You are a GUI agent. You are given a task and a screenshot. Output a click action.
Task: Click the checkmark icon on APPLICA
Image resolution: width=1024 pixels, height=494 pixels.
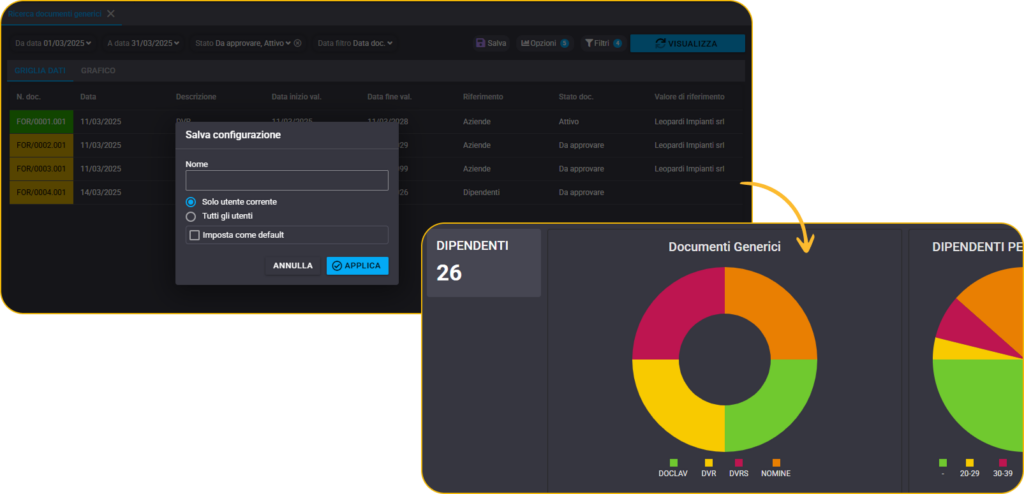click(x=337, y=266)
